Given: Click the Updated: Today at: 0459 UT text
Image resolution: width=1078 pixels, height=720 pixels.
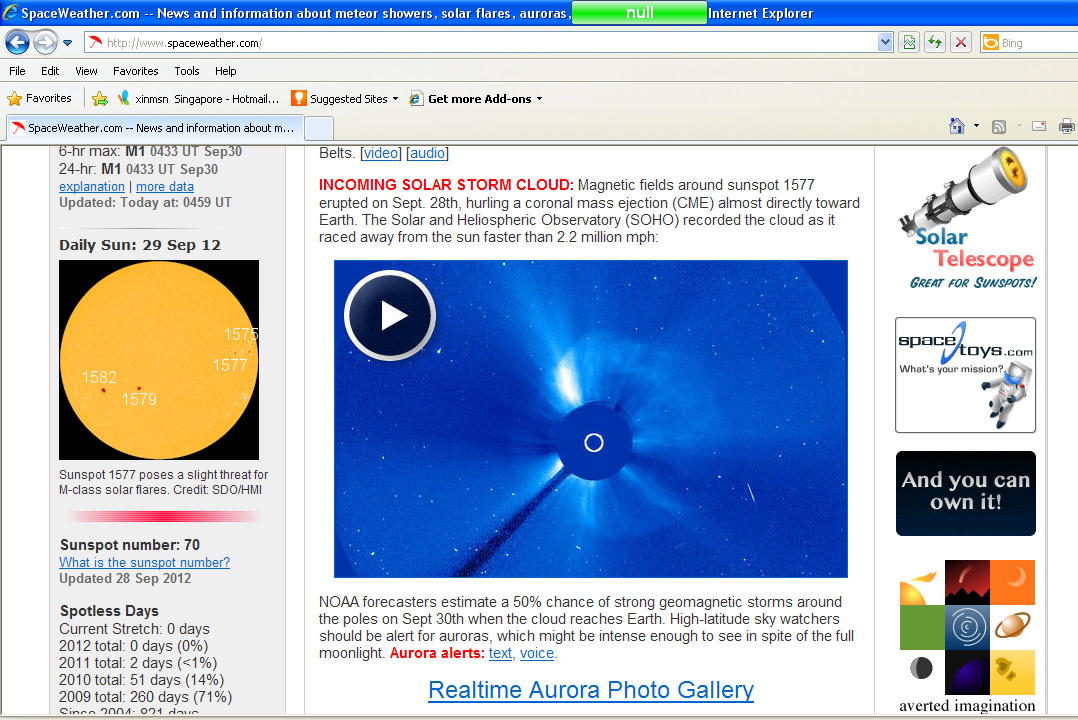Looking at the screenshot, I should tap(146, 203).
